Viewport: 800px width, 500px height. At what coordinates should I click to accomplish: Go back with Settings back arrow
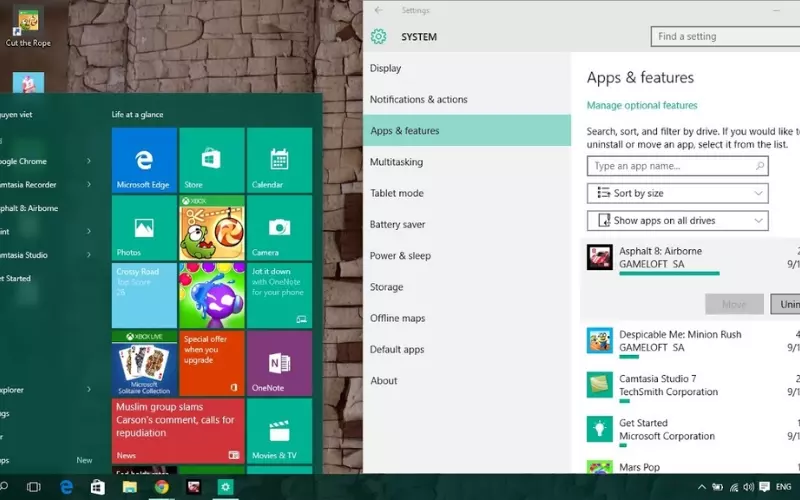click(378, 10)
